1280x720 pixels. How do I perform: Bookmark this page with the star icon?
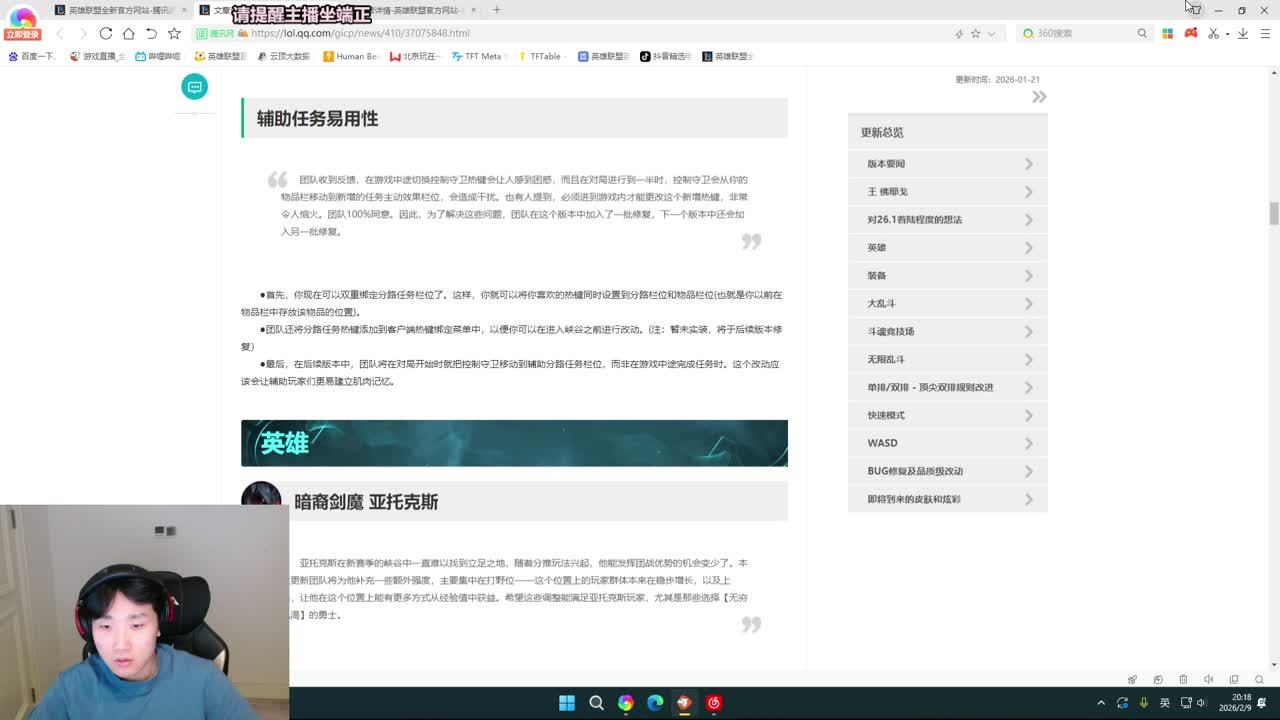174,33
